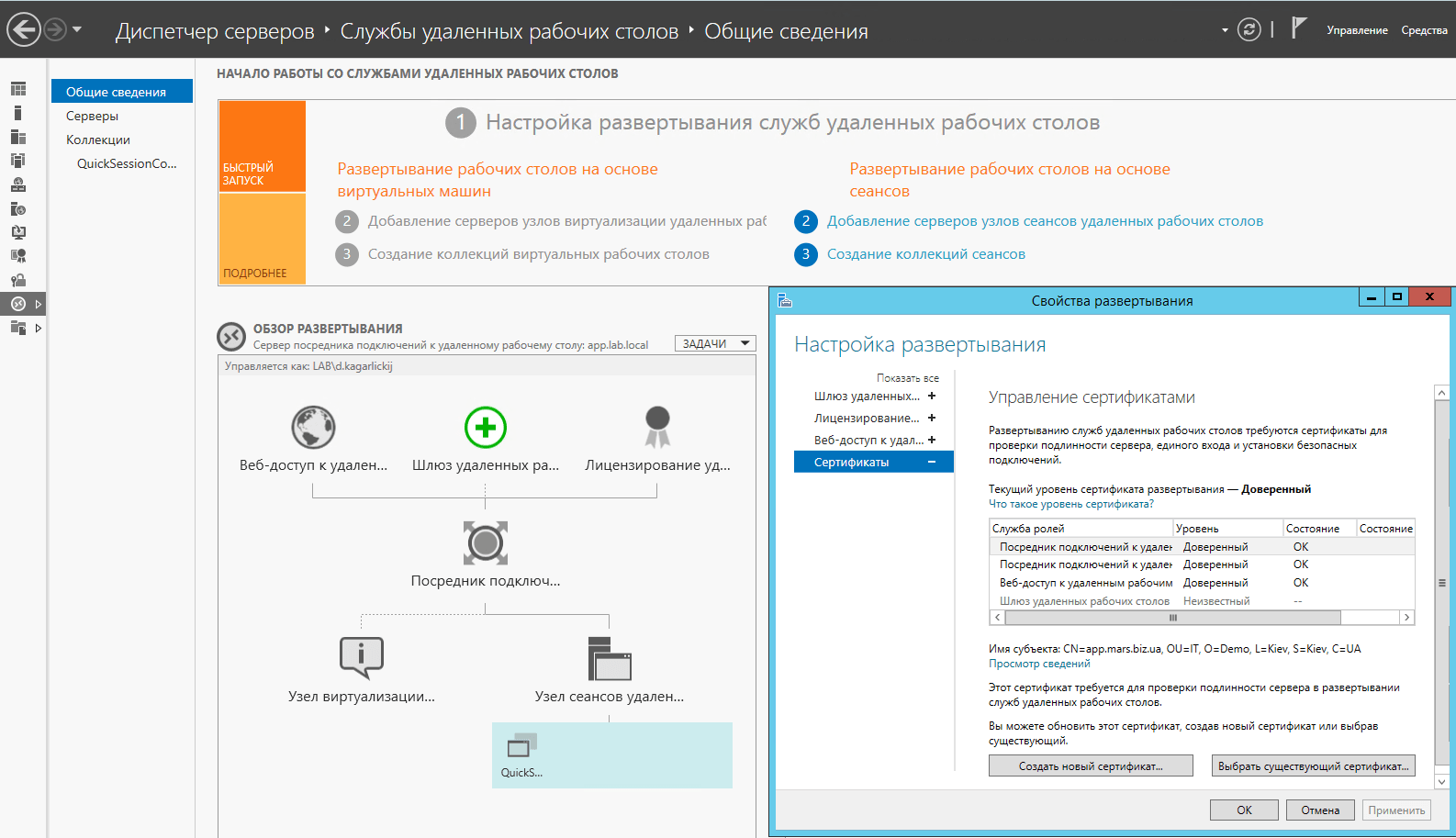Open the Управление menu
The height and width of the screenshot is (838, 1456).
pyautogui.click(x=1357, y=30)
